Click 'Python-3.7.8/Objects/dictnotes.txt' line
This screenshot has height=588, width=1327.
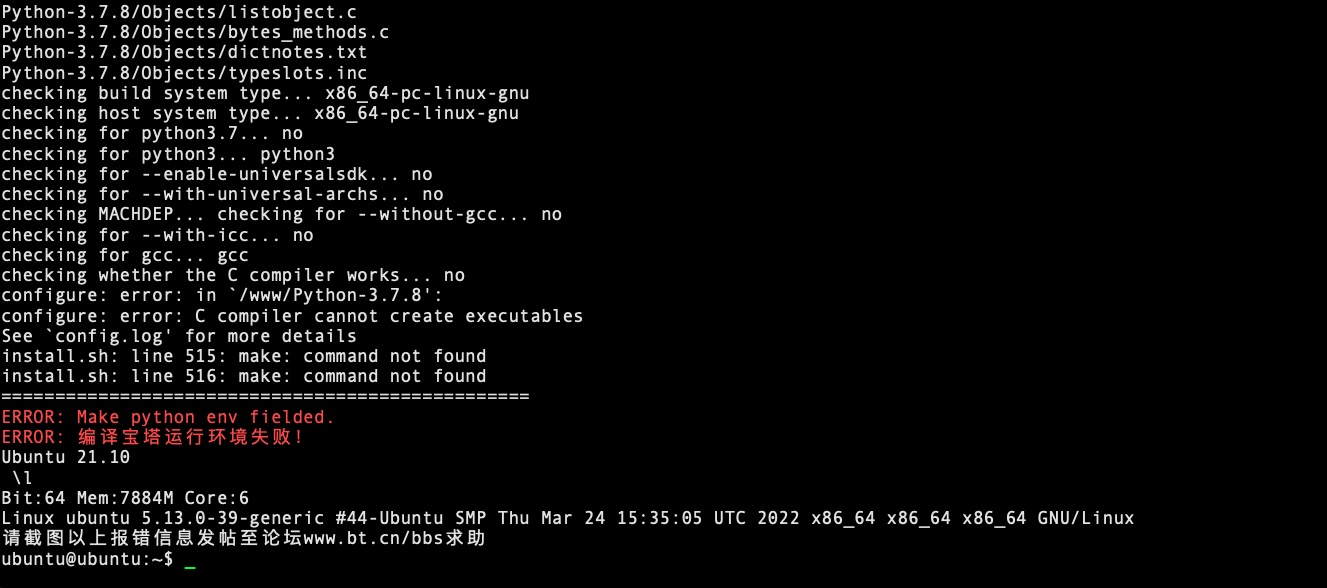tap(184, 52)
